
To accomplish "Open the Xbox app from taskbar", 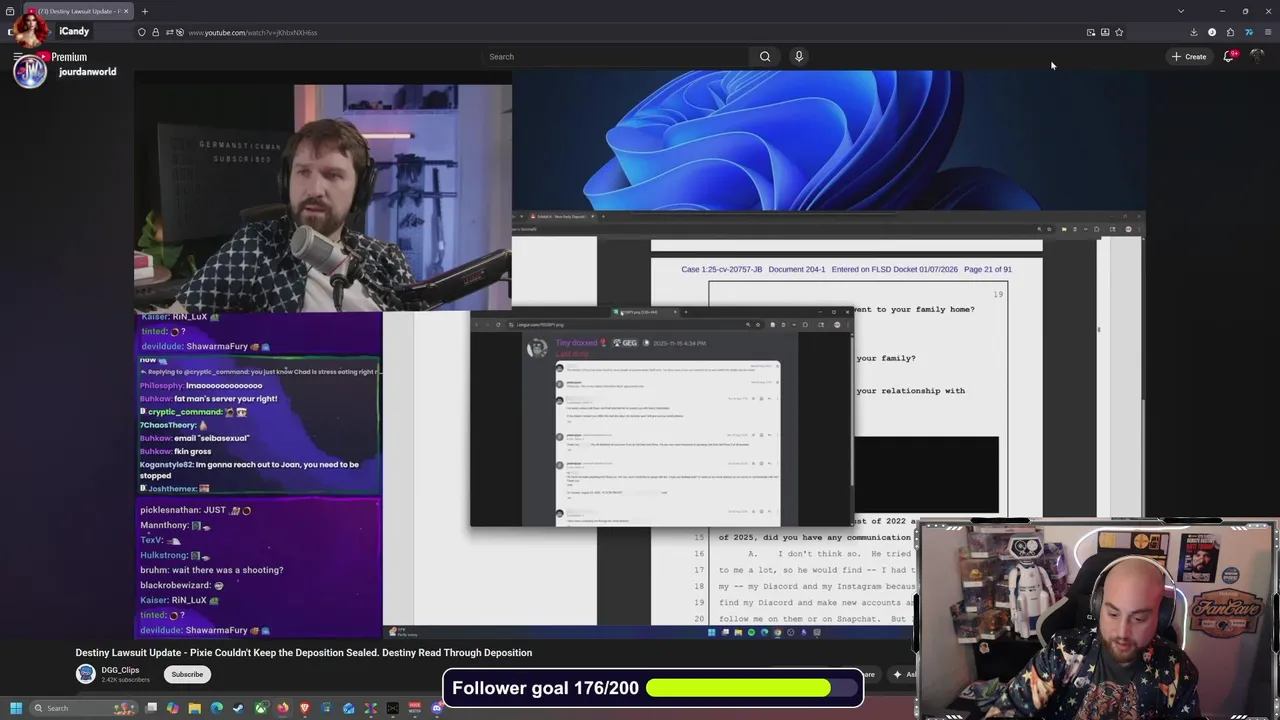I will click(x=262, y=708).
